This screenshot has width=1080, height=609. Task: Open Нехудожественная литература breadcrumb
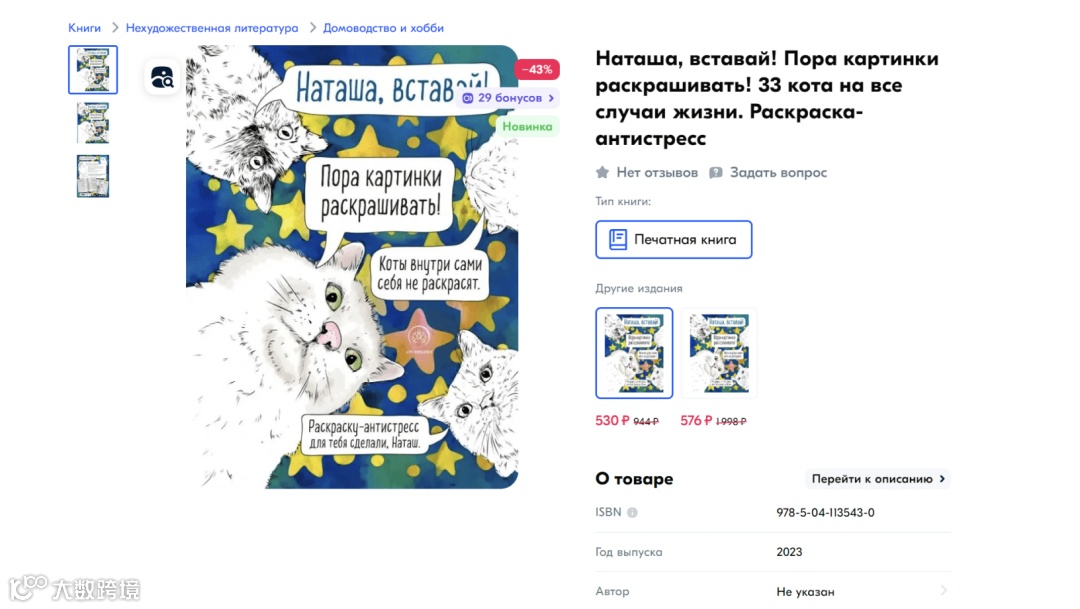[212, 28]
